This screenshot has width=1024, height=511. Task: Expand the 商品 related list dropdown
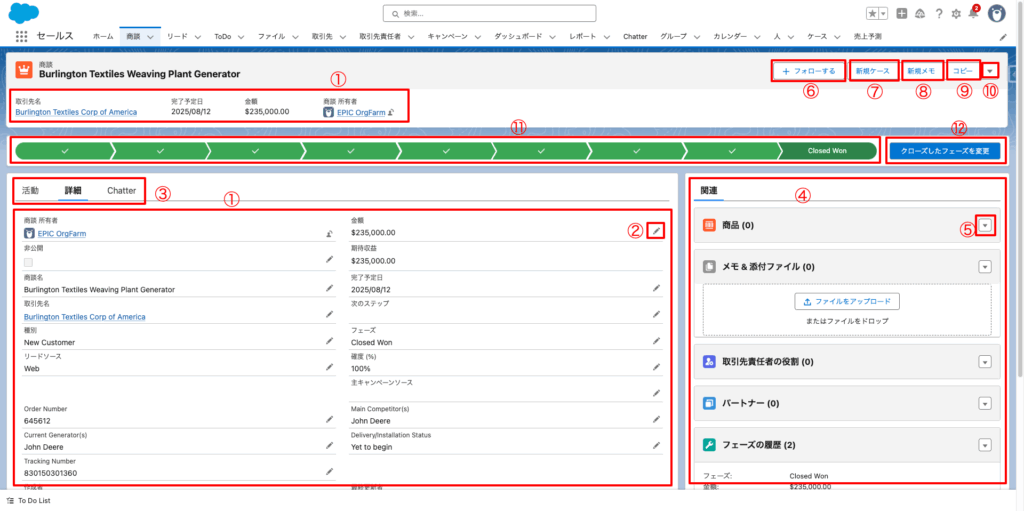[x=985, y=226]
